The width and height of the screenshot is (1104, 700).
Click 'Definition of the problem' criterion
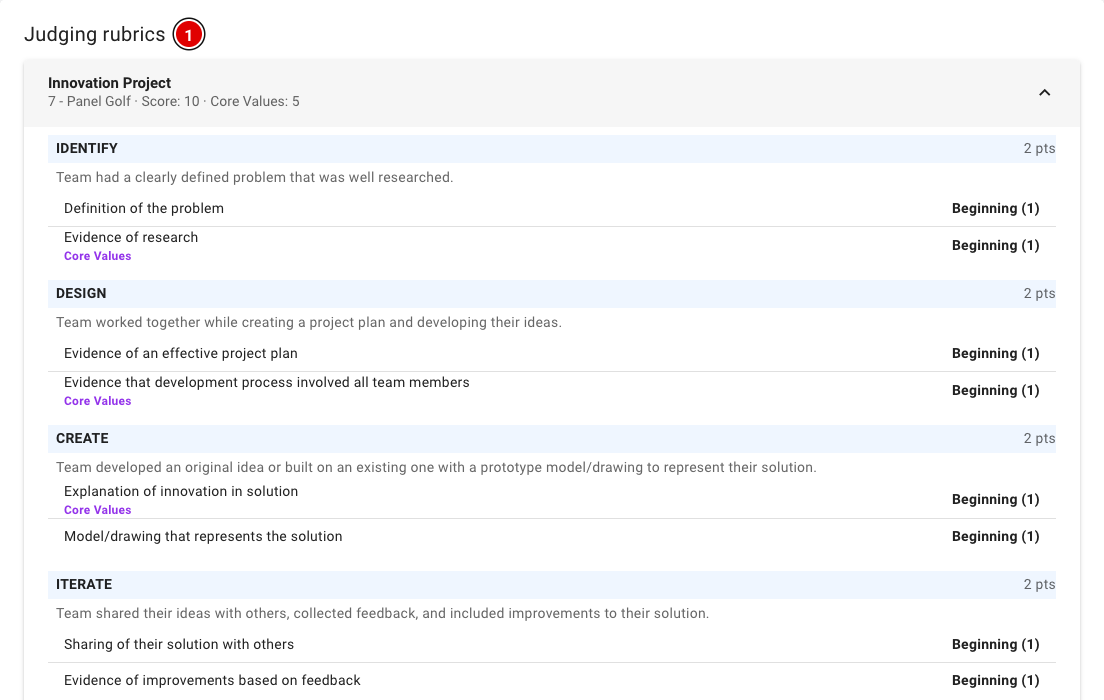tap(144, 208)
